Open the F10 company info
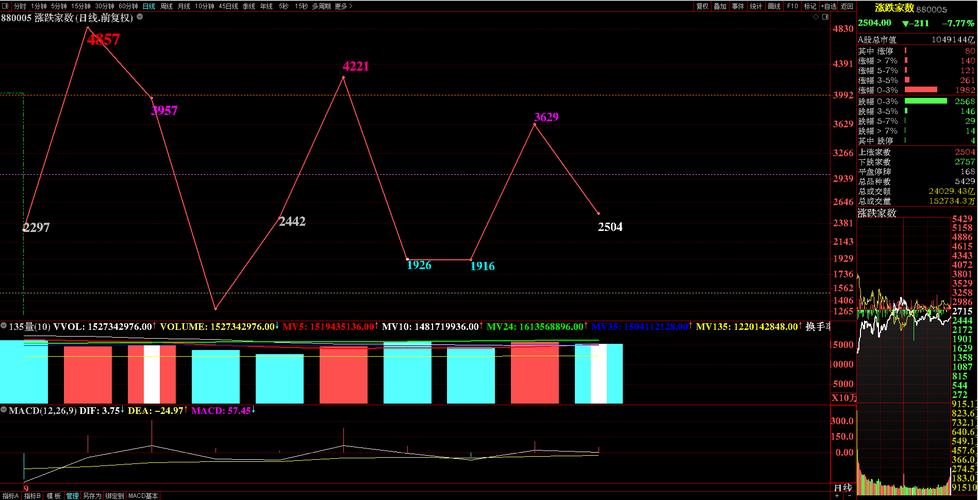This screenshot has height=500, width=978. 792,5
